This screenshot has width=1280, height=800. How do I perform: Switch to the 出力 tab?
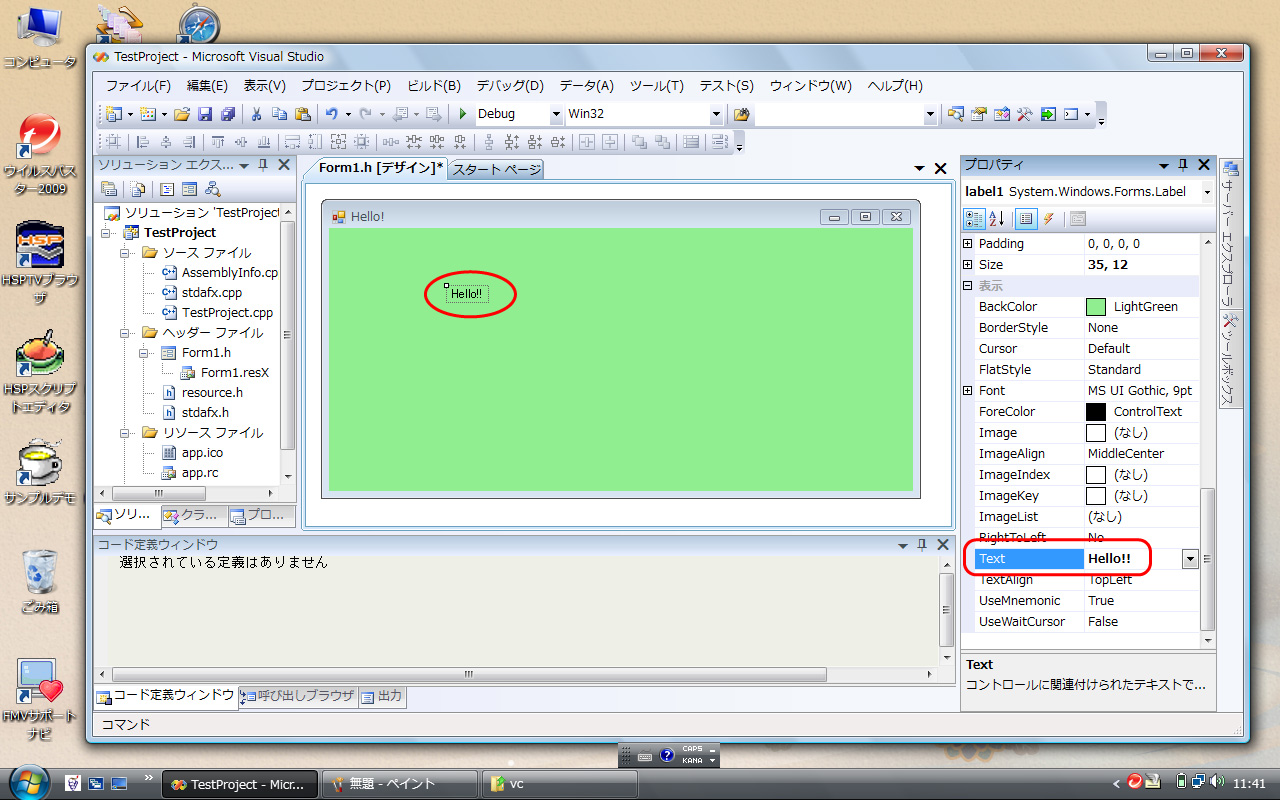tap(382, 696)
